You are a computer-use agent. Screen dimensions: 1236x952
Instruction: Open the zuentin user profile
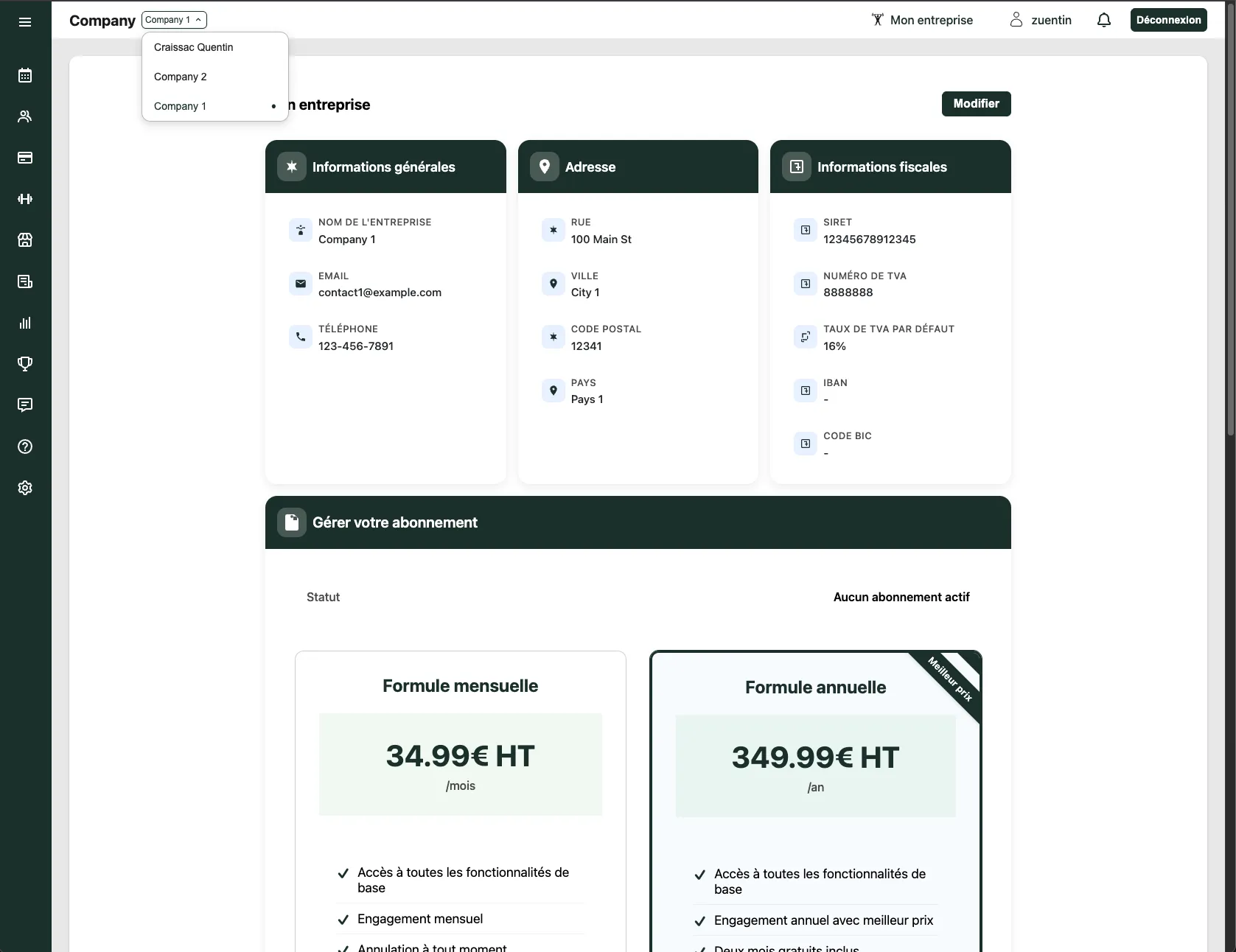pos(1041,20)
